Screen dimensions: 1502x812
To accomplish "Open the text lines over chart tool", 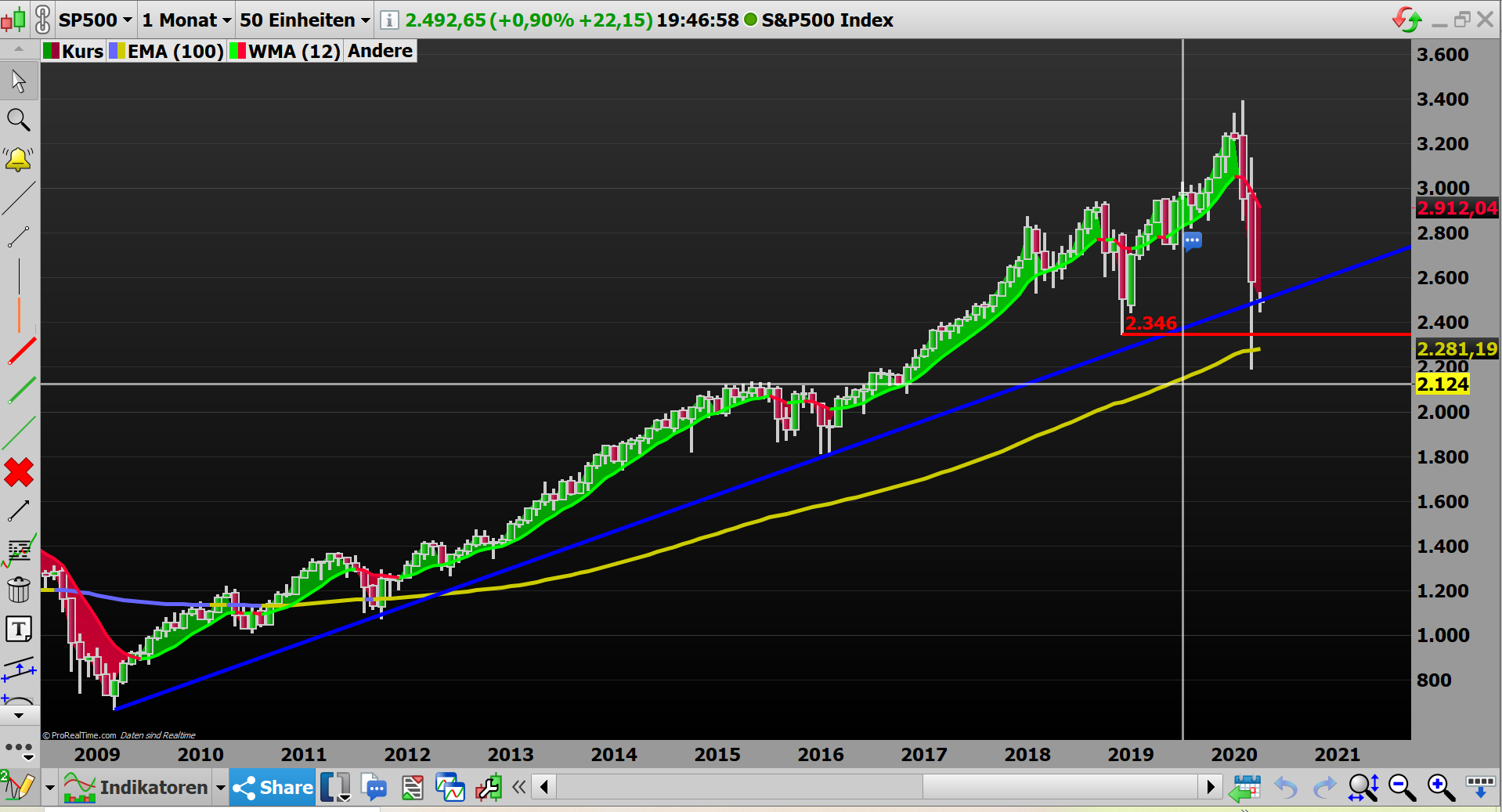I will (x=19, y=550).
